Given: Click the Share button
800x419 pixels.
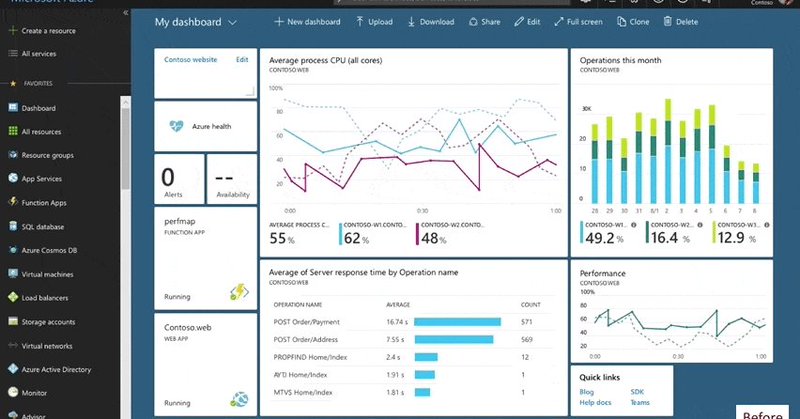Looking at the screenshot, I should [x=484, y=21].
